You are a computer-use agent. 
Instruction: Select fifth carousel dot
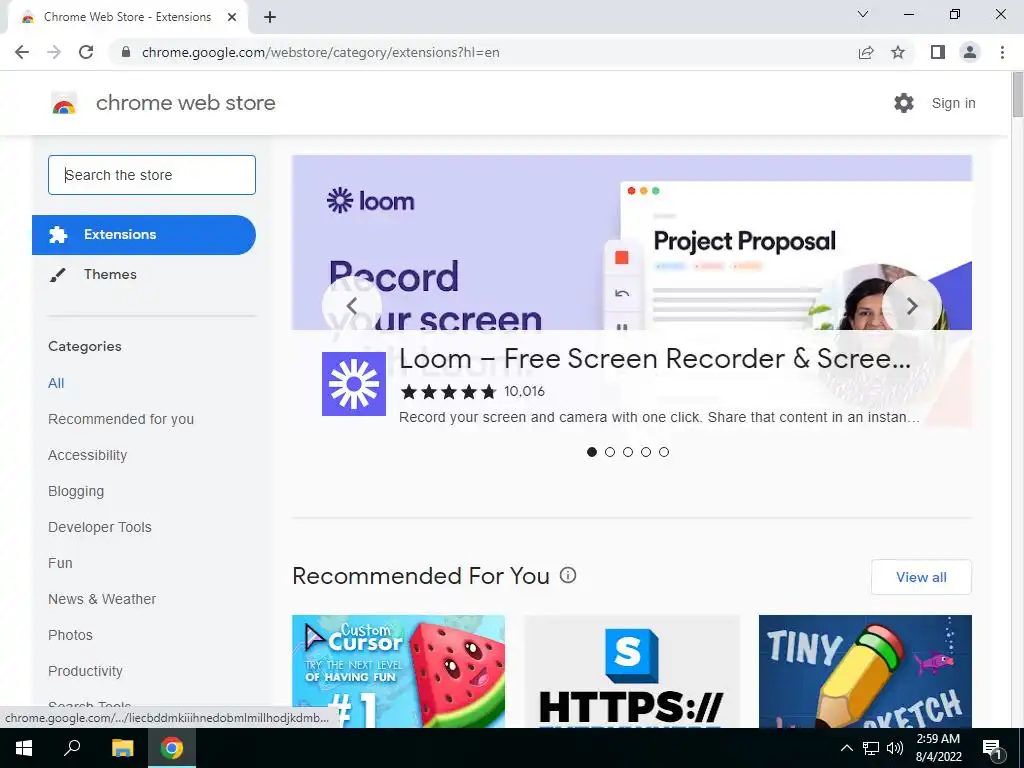click(664, 452)
